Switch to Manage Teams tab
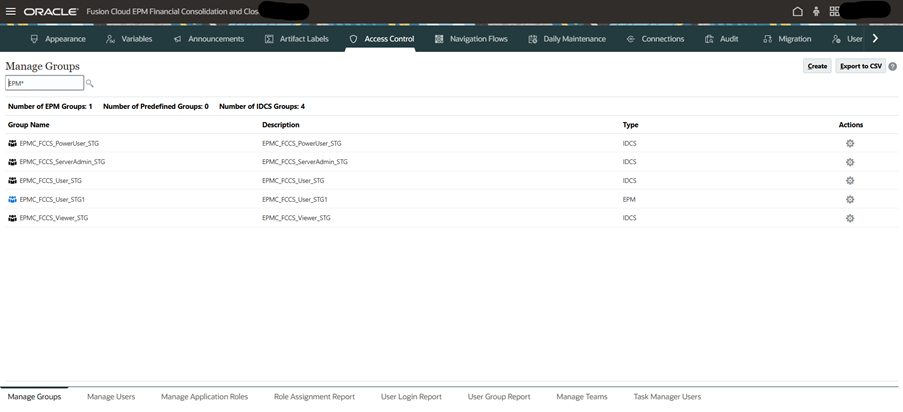Image resolution: width=903 pixels, height=412 pixels. point(582,396)
